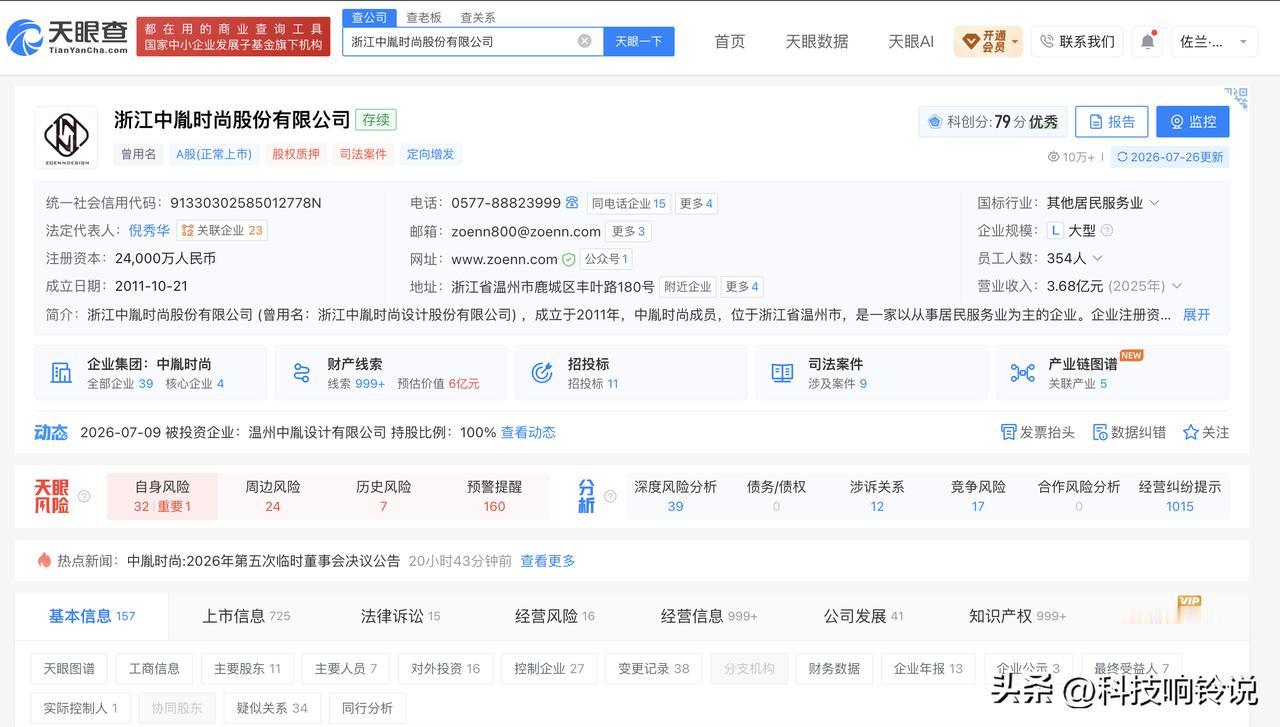Switch to 法律诉讼 15 tab

coord(400,616)
